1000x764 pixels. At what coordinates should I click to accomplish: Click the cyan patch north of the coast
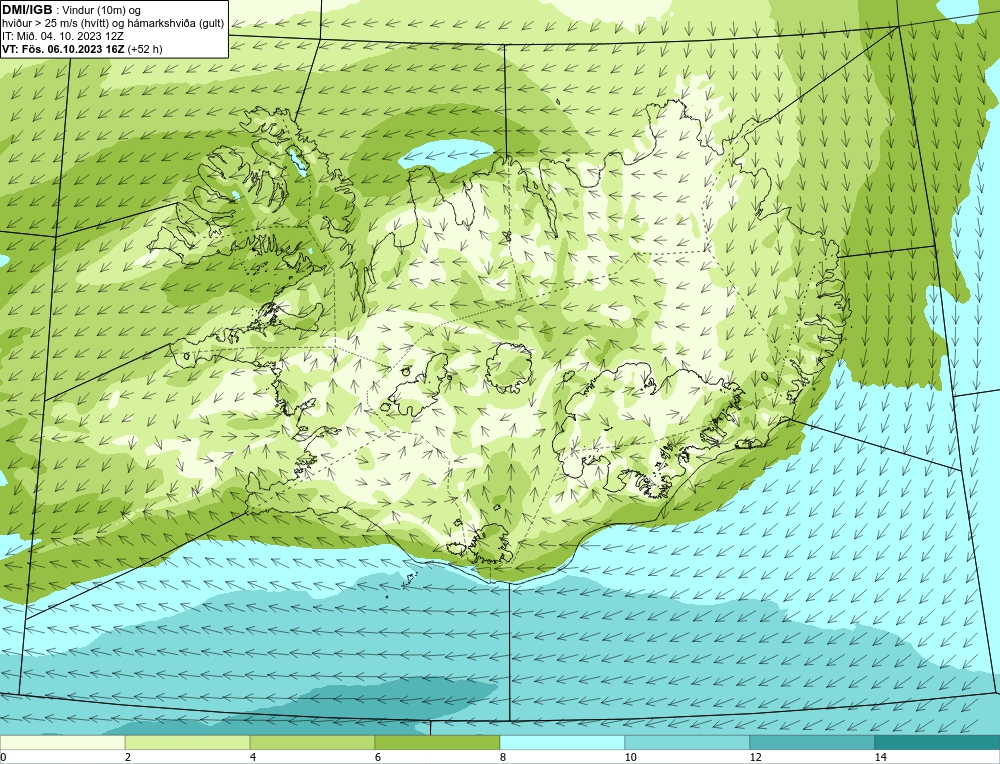(x=448, y=154)
